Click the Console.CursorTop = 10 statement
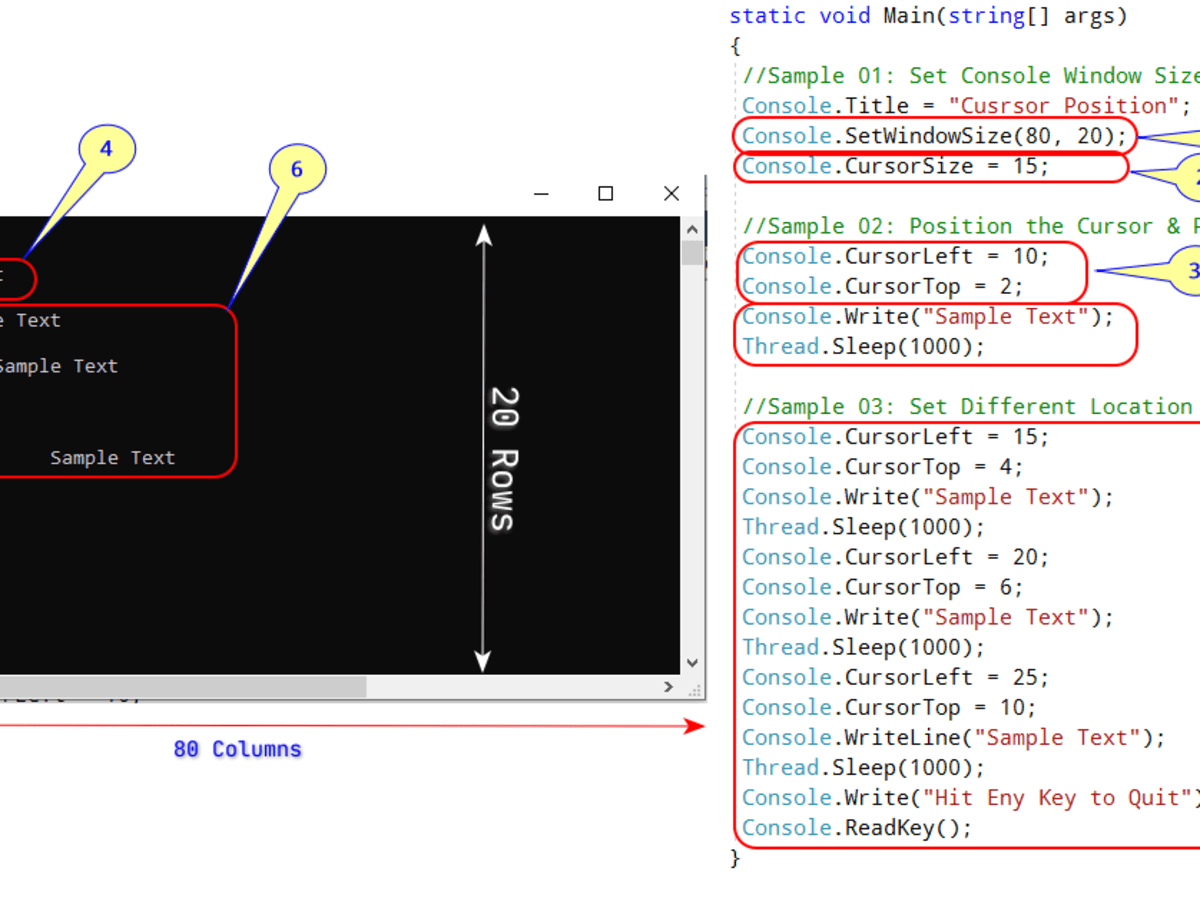 (889, 707)
